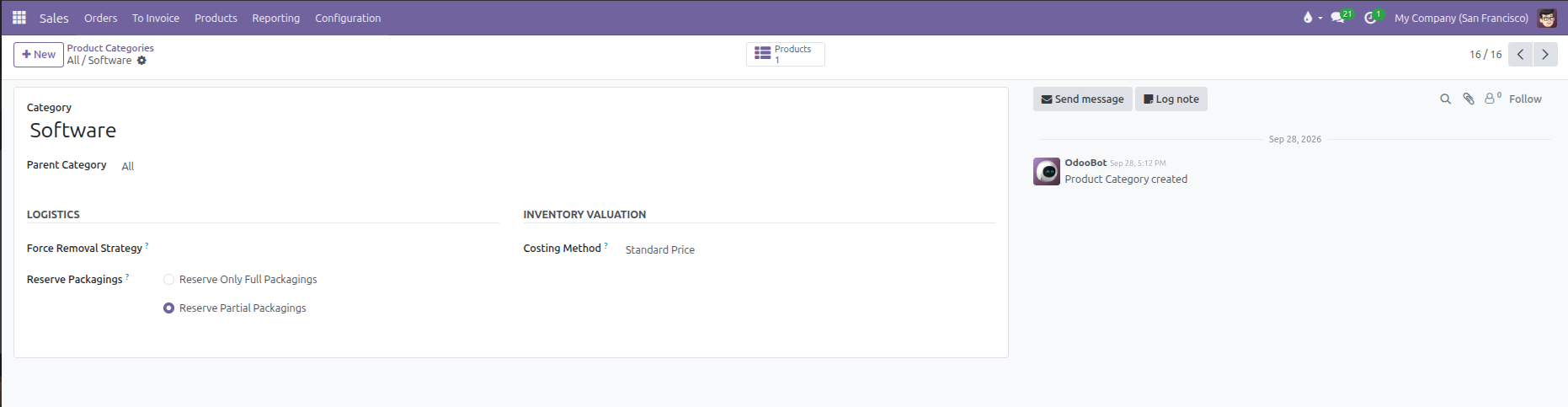Image resolution: width=1568 pixels, height=407 pixels.
Task: Click 'Product Category created' message text
Action: point(1126,179)
